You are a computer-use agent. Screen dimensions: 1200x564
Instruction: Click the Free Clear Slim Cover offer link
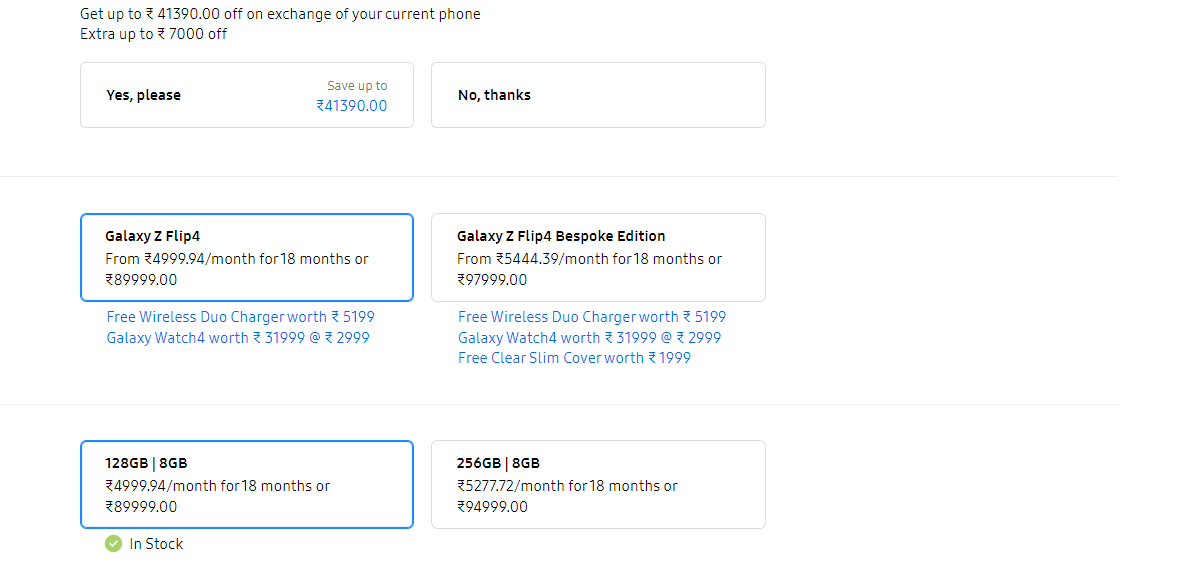(574, 358)
